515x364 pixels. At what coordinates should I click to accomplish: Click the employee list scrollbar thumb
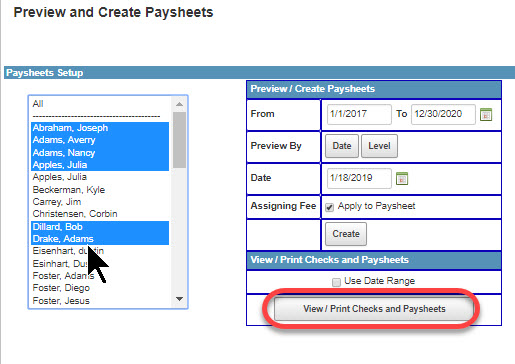coord(179,140)
